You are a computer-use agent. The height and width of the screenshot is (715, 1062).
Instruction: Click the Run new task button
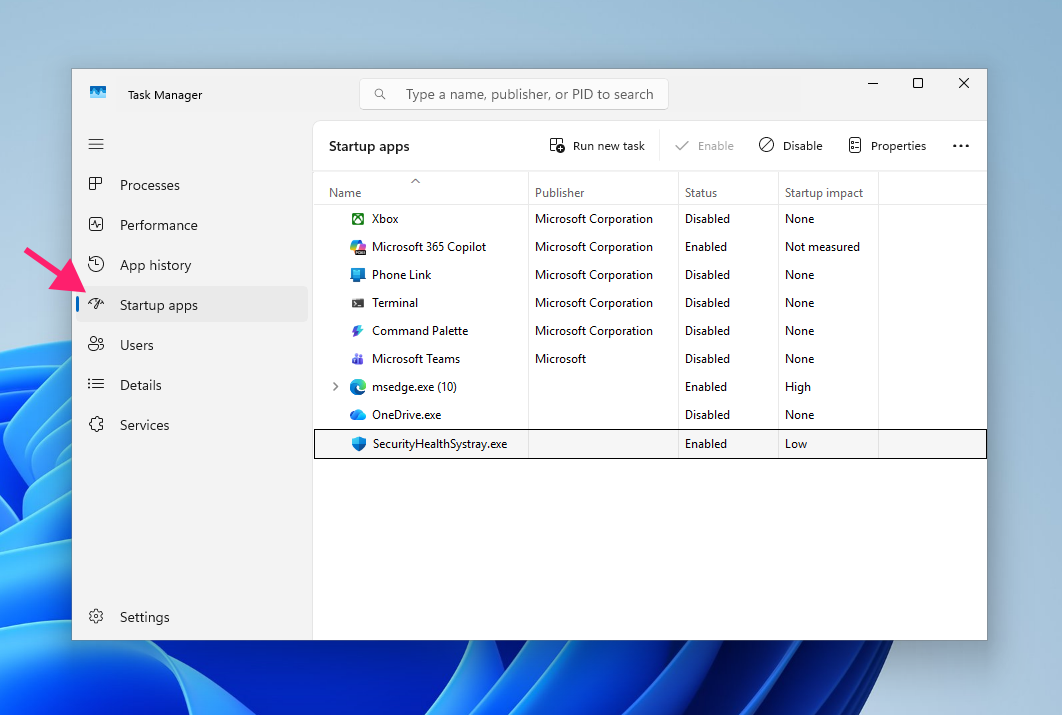597,146
